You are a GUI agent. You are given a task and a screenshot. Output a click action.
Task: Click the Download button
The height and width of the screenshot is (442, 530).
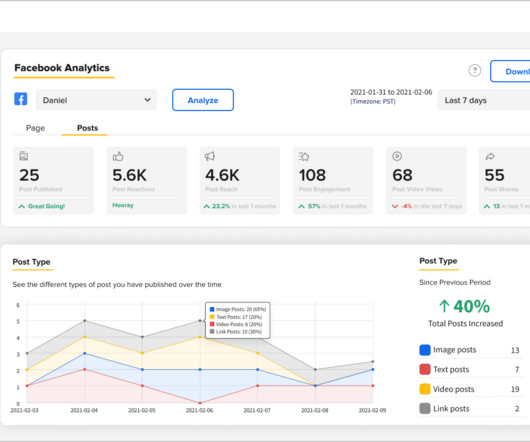[x=510, y=71]
